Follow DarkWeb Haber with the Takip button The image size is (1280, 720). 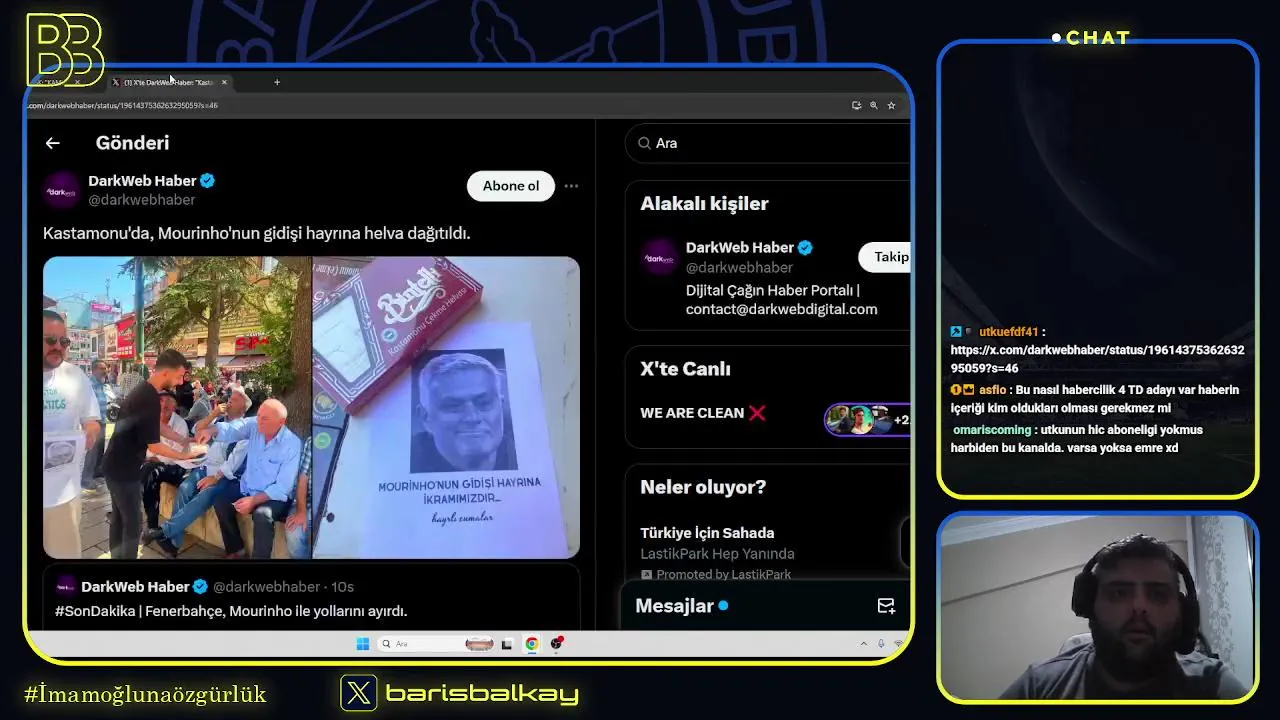click(887, 257)
